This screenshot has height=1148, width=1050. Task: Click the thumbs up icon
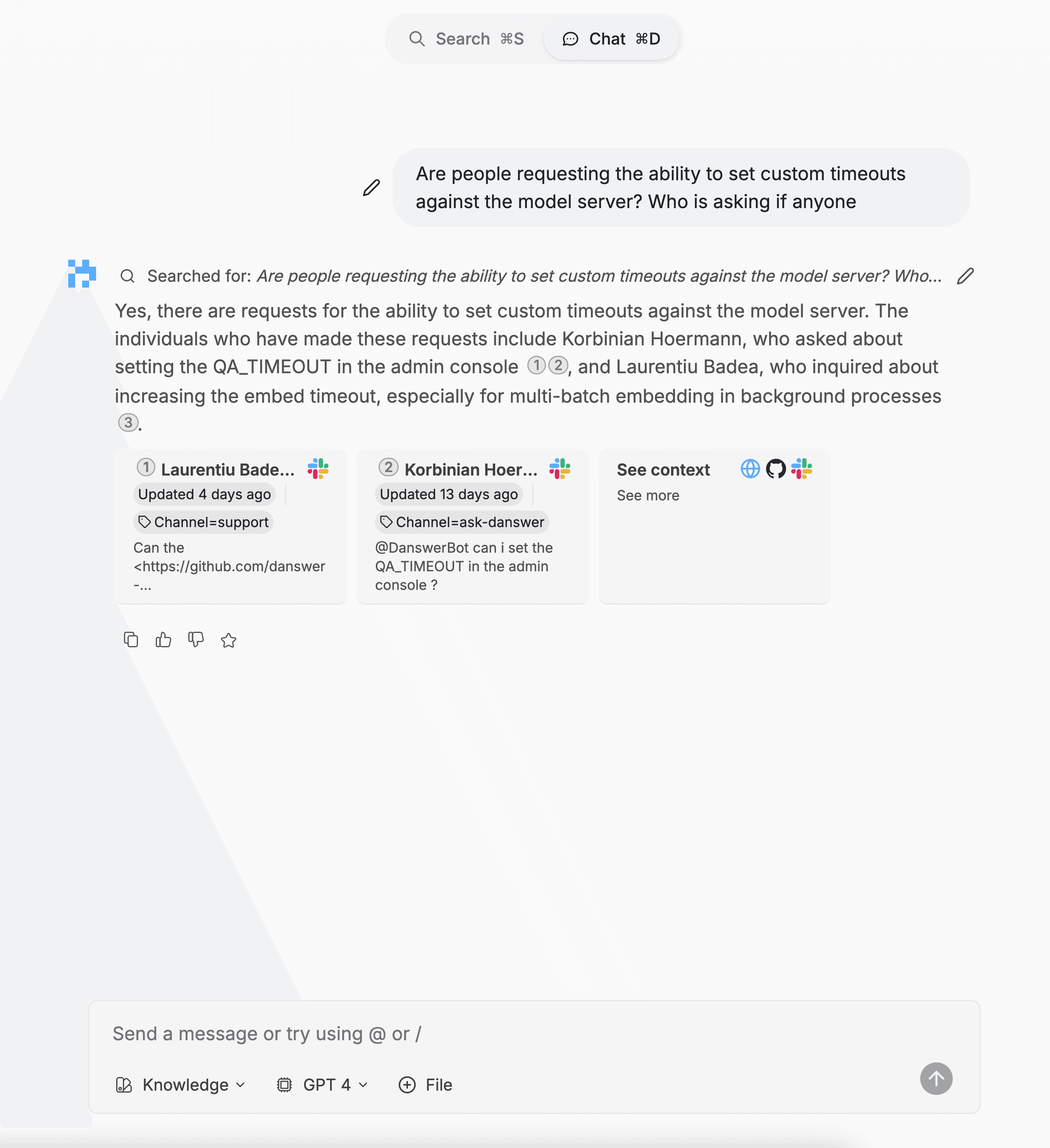[x=163, y=640]
